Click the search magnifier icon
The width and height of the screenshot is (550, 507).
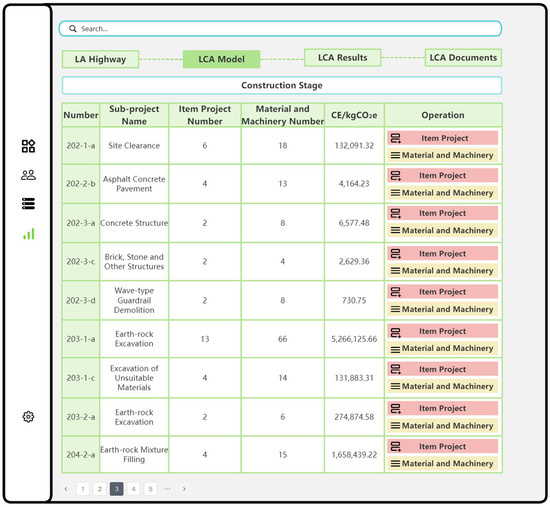click(73, 28)
